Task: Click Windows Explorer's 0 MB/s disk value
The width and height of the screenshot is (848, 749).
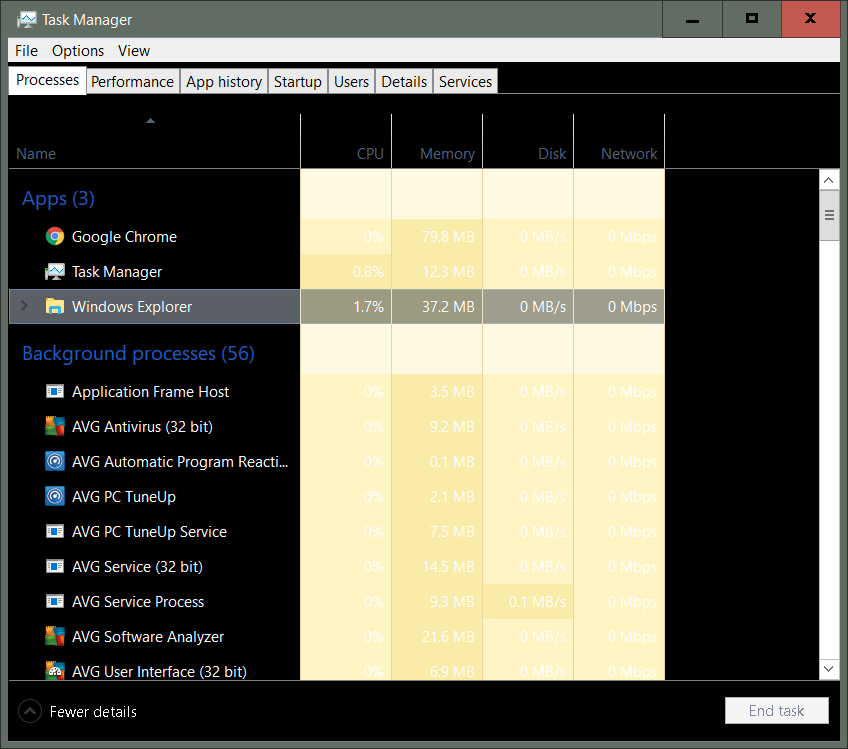Action: click(543, 307)
